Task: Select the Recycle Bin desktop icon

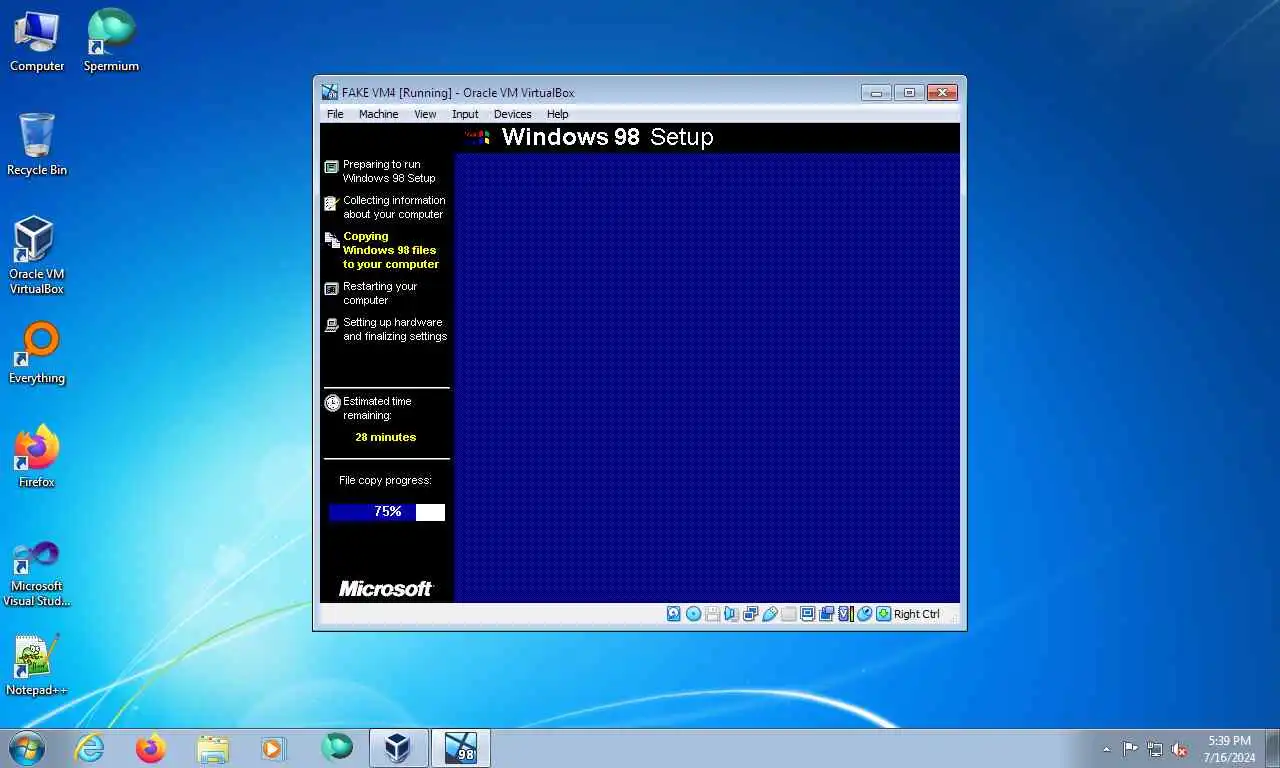Action: click(37, 145)
